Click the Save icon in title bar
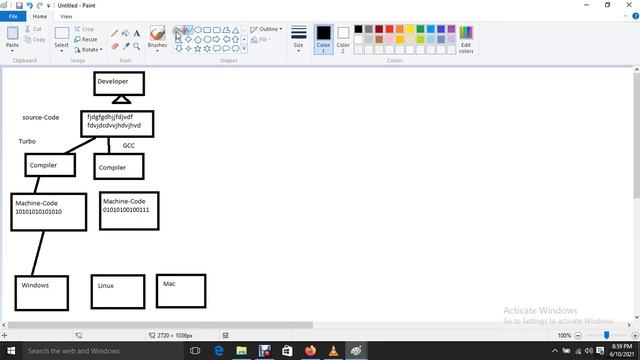The width and height of the screenshot is (640, 360). click(19, 5)
